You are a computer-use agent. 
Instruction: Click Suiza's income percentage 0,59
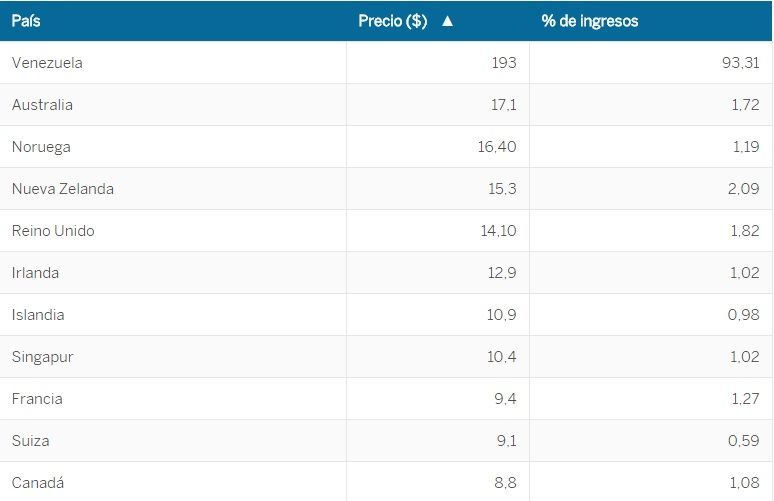743,441
